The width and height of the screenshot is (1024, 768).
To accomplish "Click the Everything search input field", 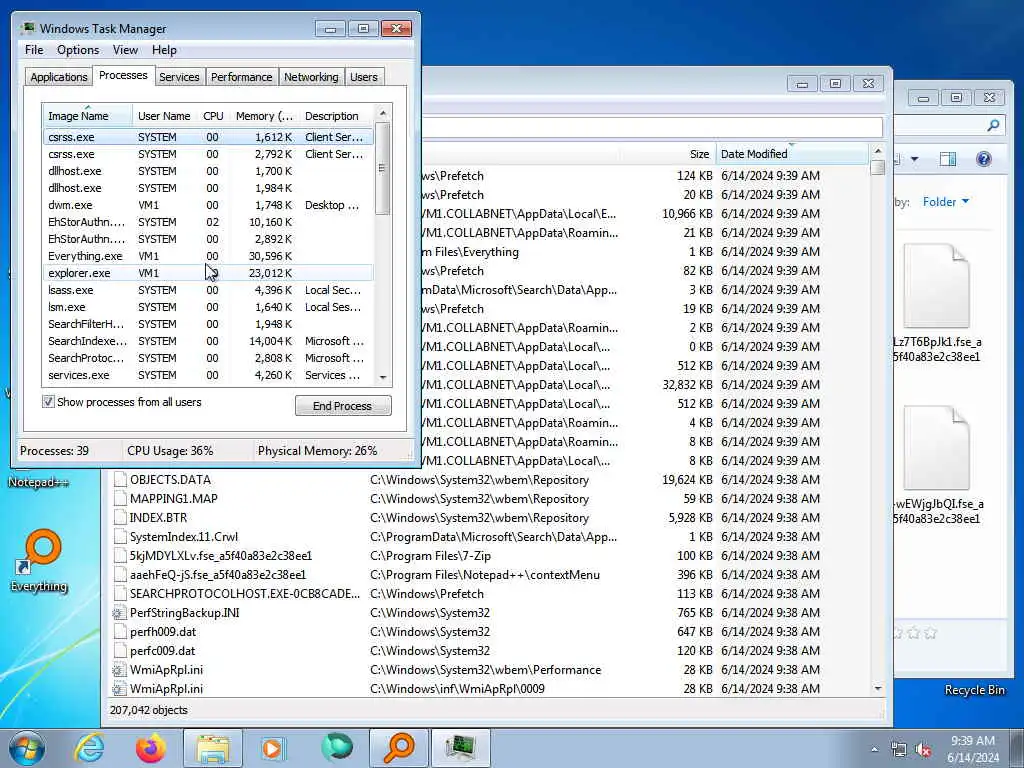I will [652, 127].
